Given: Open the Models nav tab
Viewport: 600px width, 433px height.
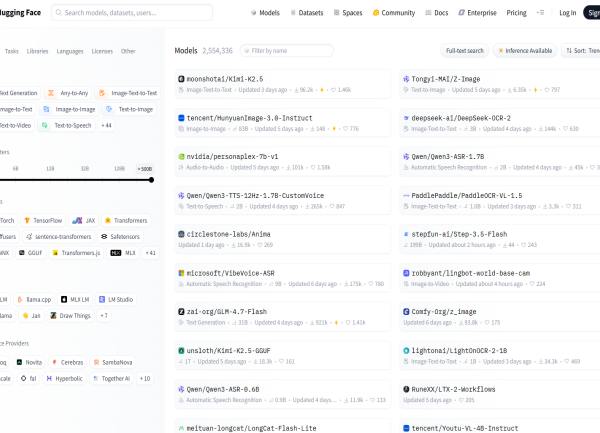Looking at the screenshot, I should click(265, 13).
